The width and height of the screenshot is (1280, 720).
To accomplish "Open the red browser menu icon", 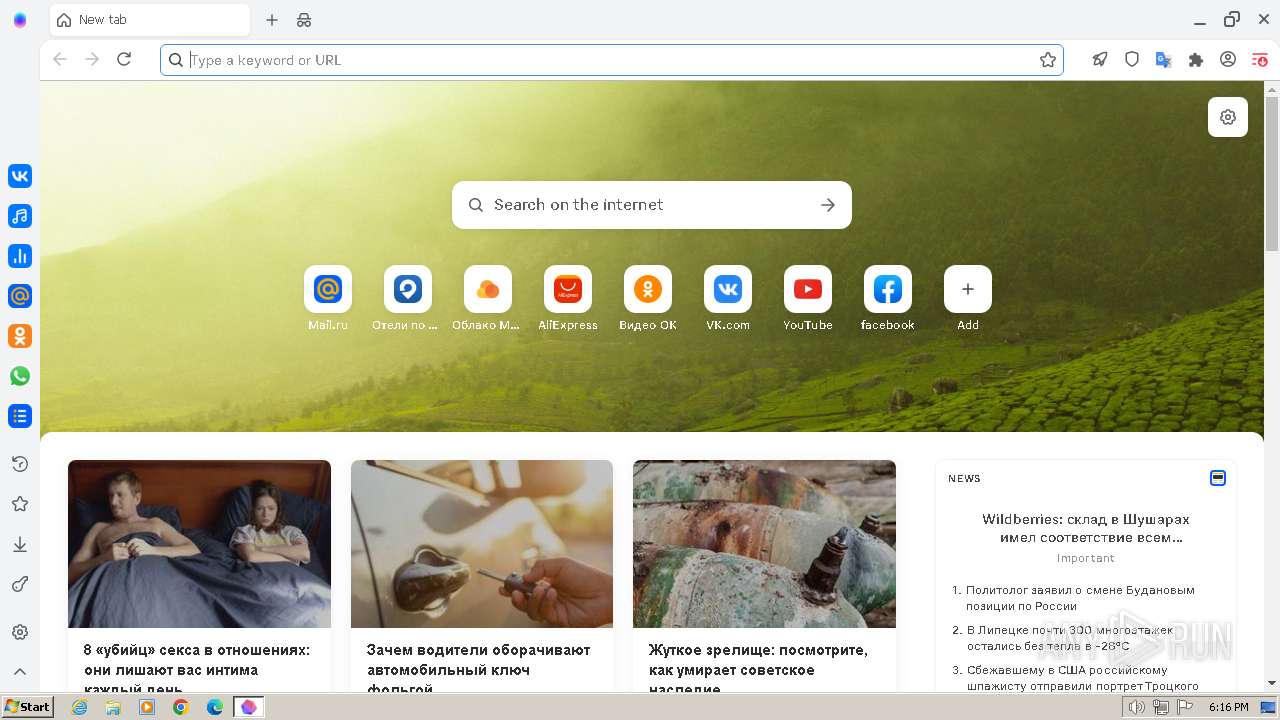I will coord(1260,60).
